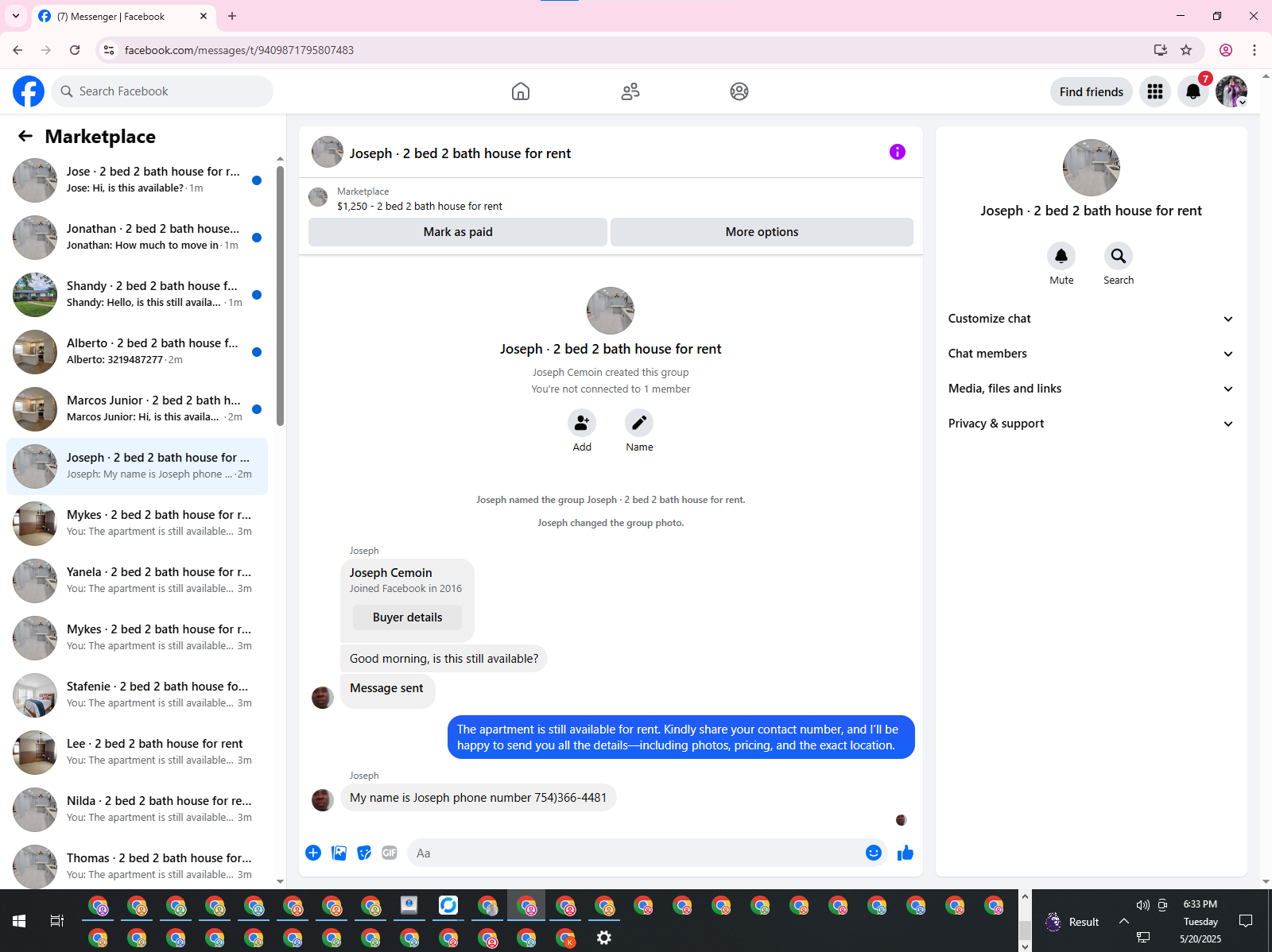Image resolution: width=1272 pixels, height=952 pixels.
Task: Open the Friends icon in top navigation
Action: [630, 91]
